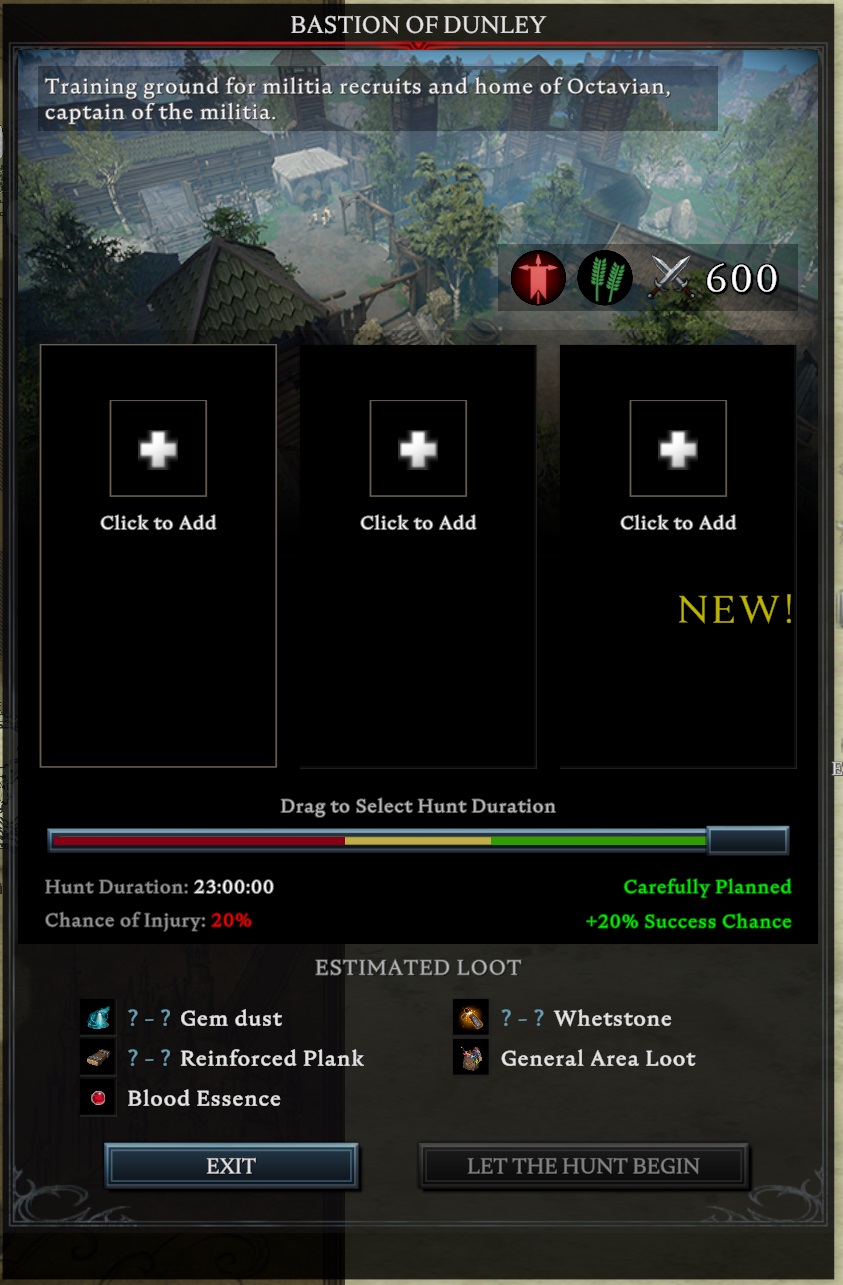
Task: Click the Blood Essence loot icon
Action: coord(98,1098)
